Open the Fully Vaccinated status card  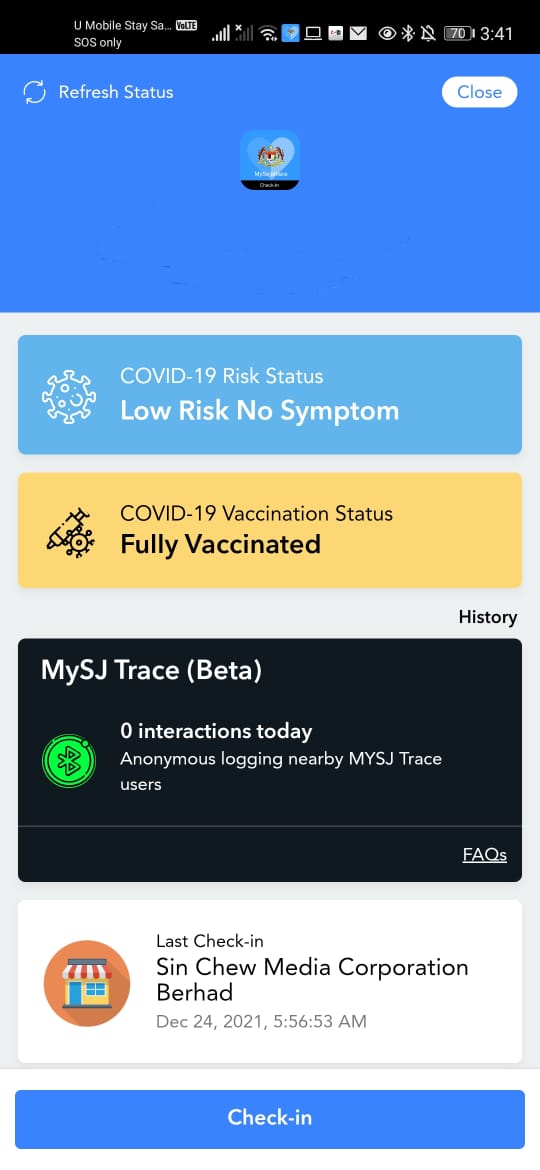pyautogui.click(x=270, y=530)
